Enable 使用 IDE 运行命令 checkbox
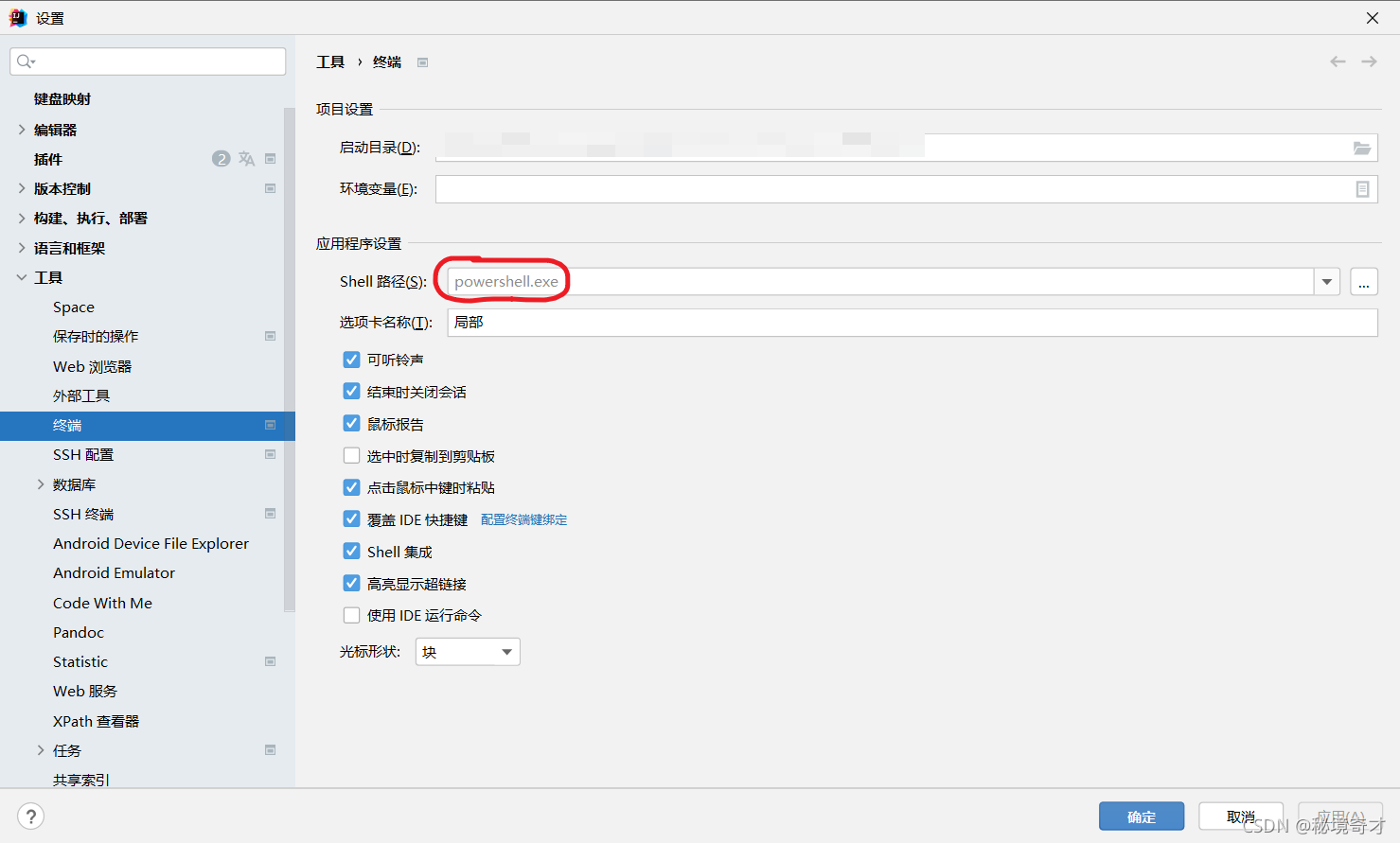The width and height of the screenshot is (1400, 843). [351, 615]
